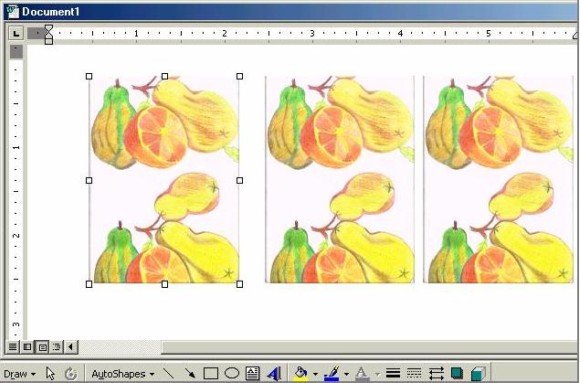
Task: Pick the Oval shape tool
Action: click(x=232, y=373)
